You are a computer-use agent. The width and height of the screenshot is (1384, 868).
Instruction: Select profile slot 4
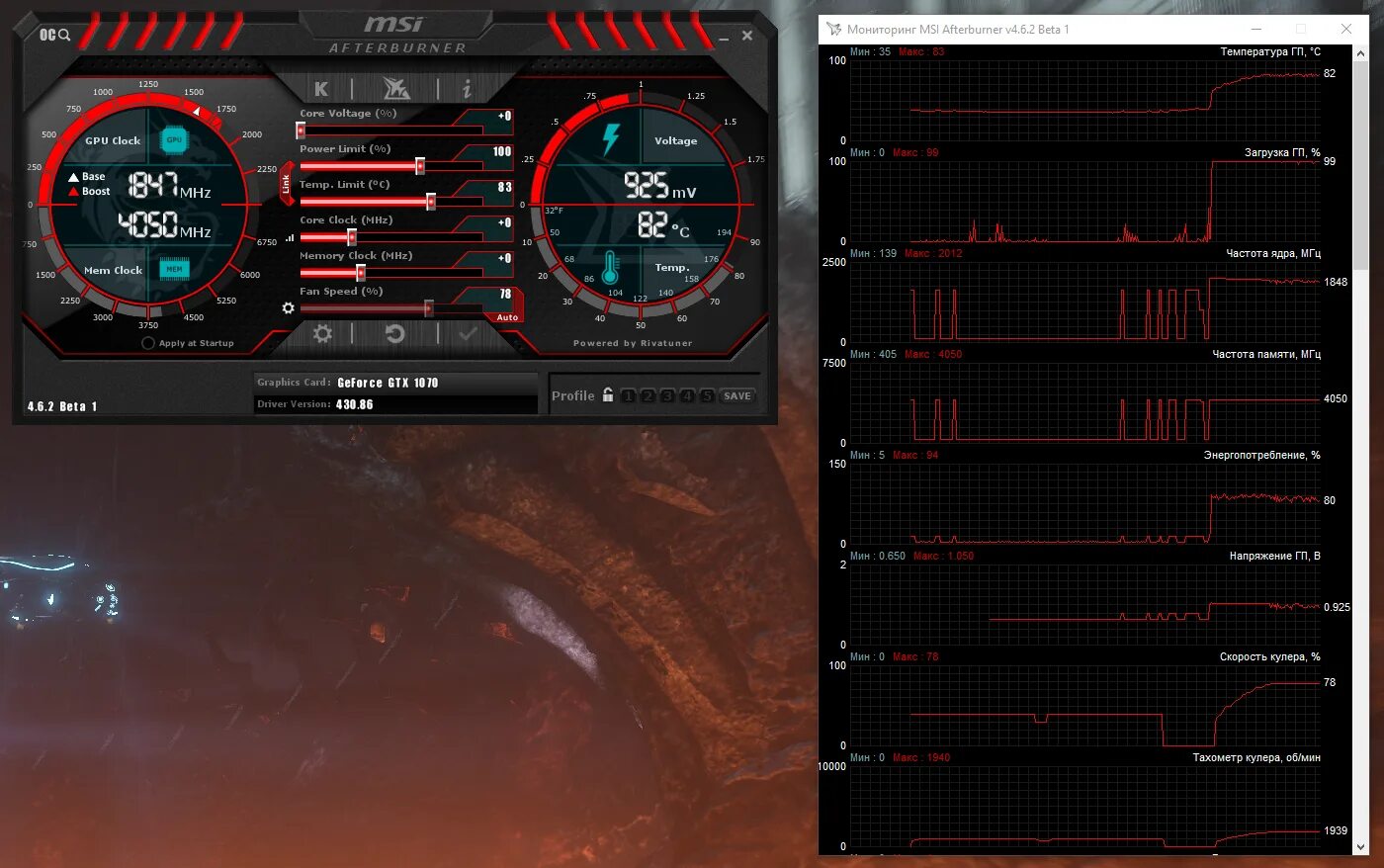pos(687,395)
